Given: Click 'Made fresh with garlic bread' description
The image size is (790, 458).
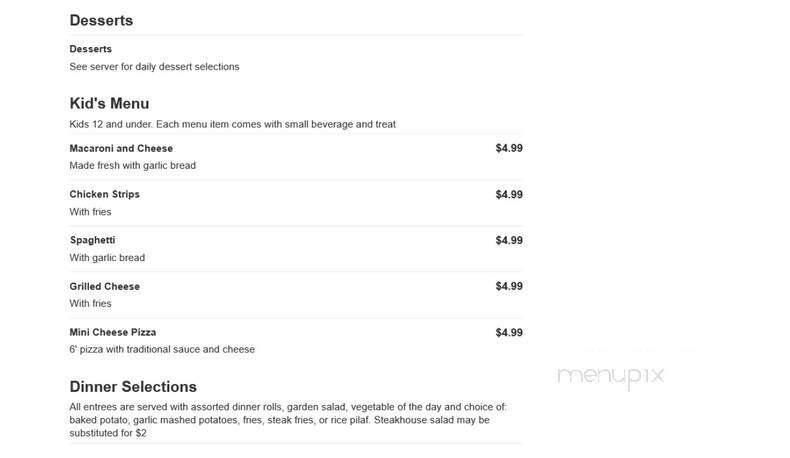Looking at the screenshot, I should coord(133,165).
